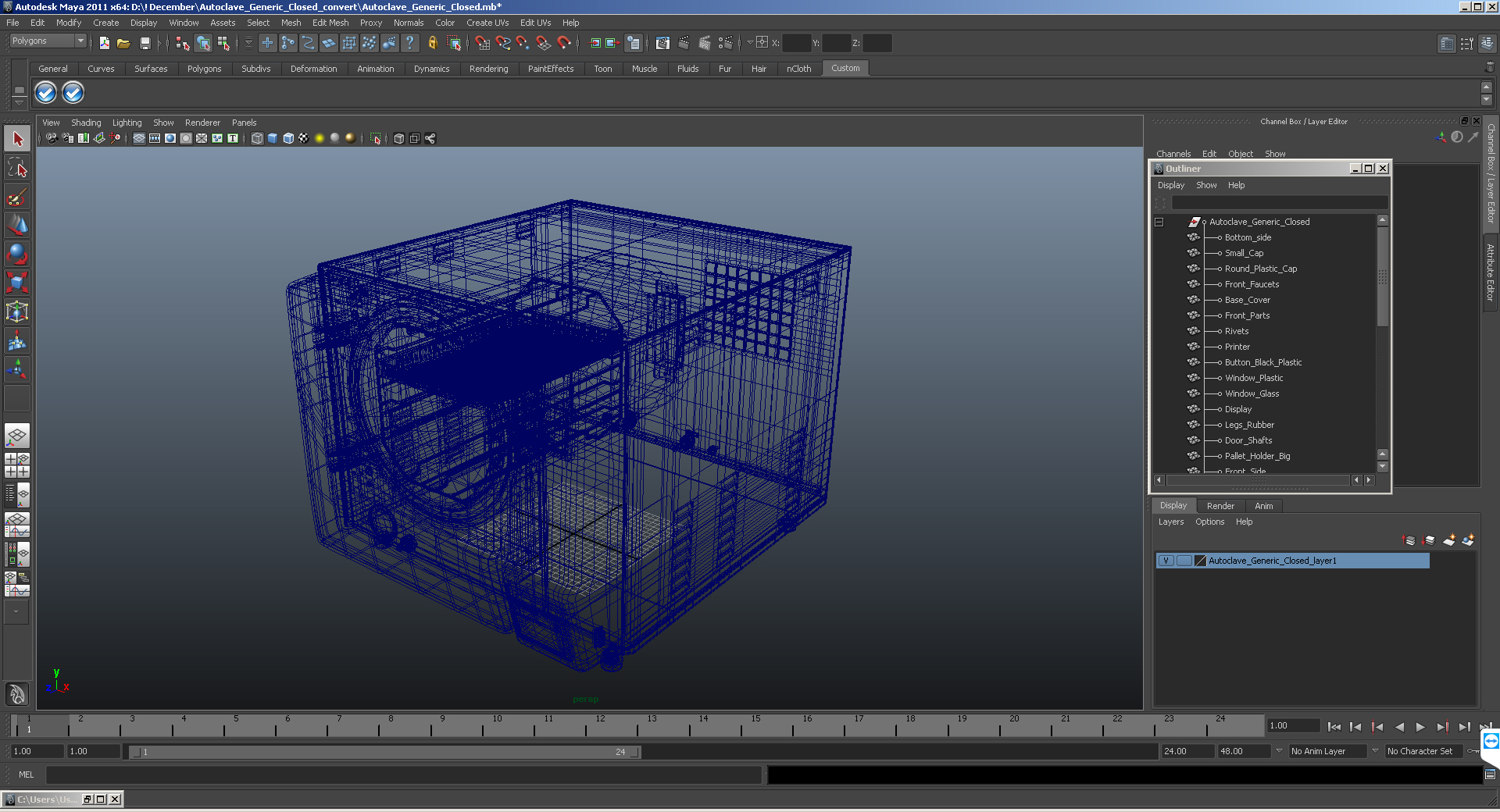This screenshot has width=1500, height=812.
Task: Switch to the Anim layer tab
Action: click(1263, 506)
